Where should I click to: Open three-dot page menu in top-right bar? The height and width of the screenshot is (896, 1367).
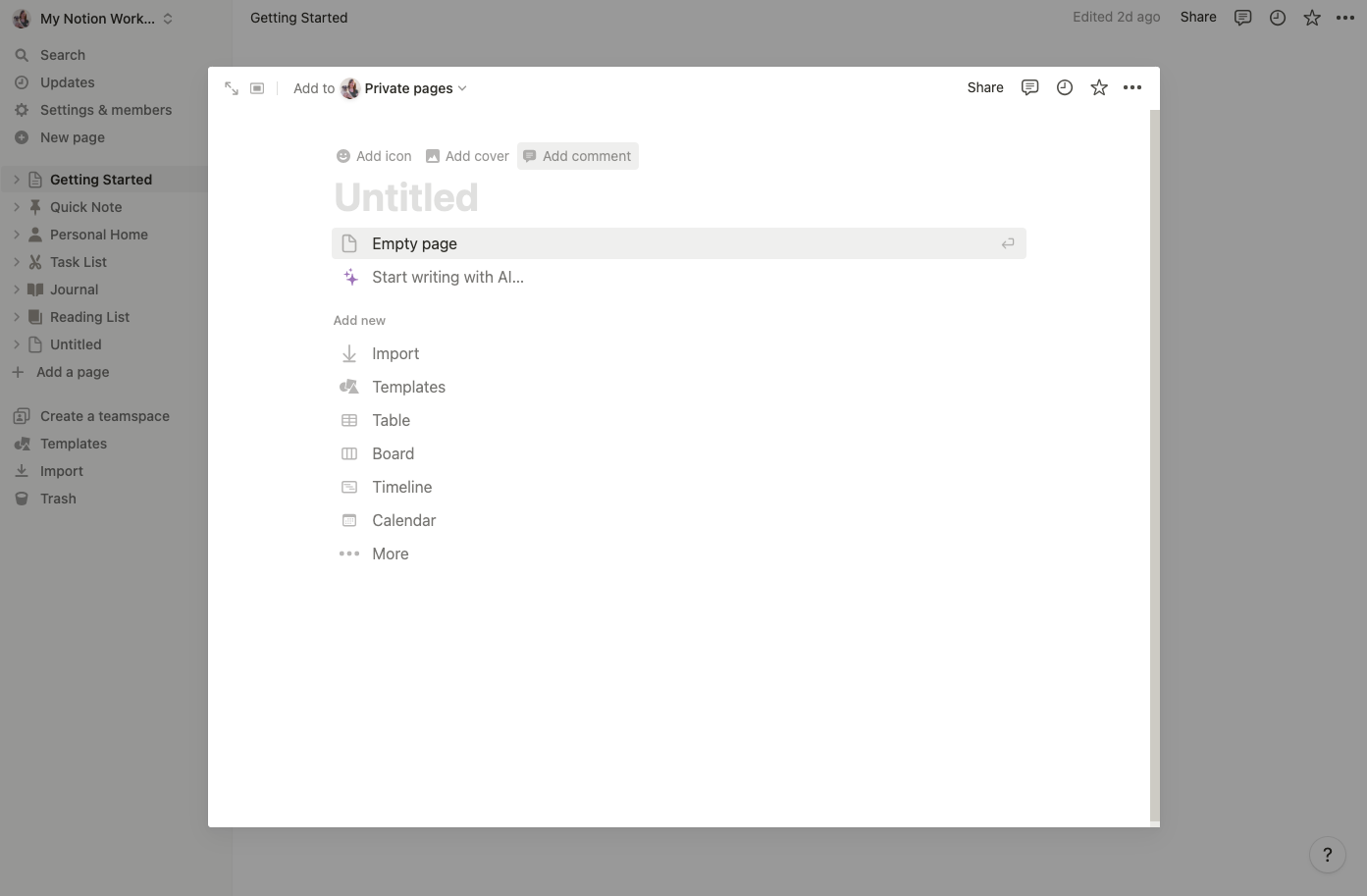click(x=1345, y=18)
